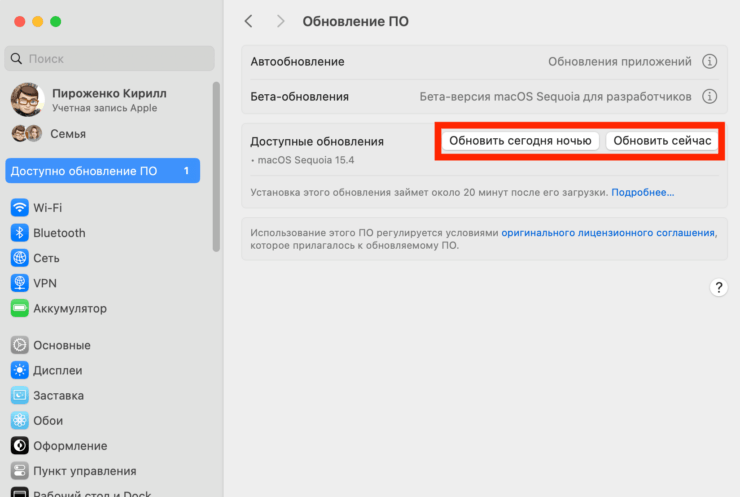Open the VPN settings label

[45, 283]
